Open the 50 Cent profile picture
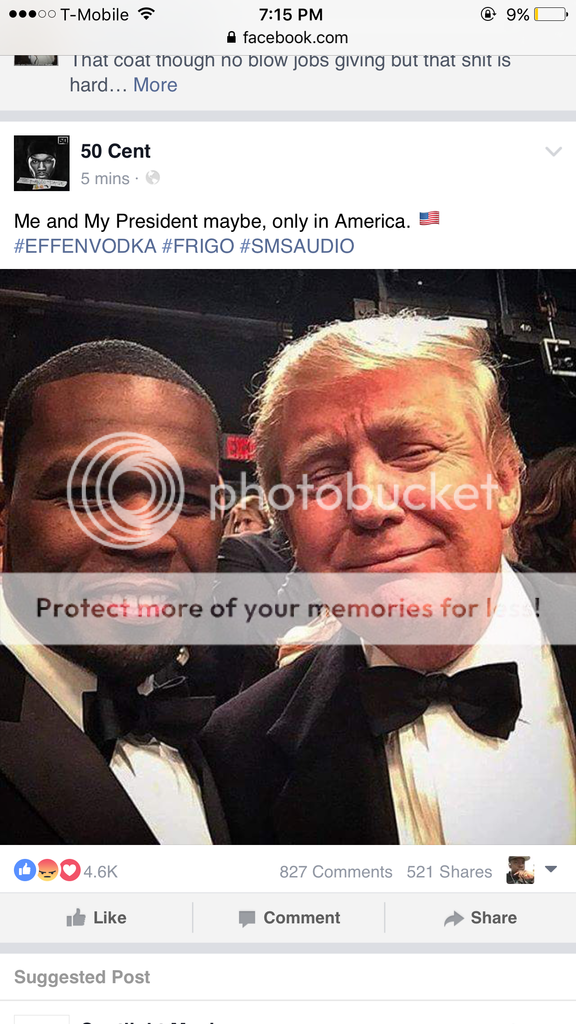 click(x=41, y=163)
